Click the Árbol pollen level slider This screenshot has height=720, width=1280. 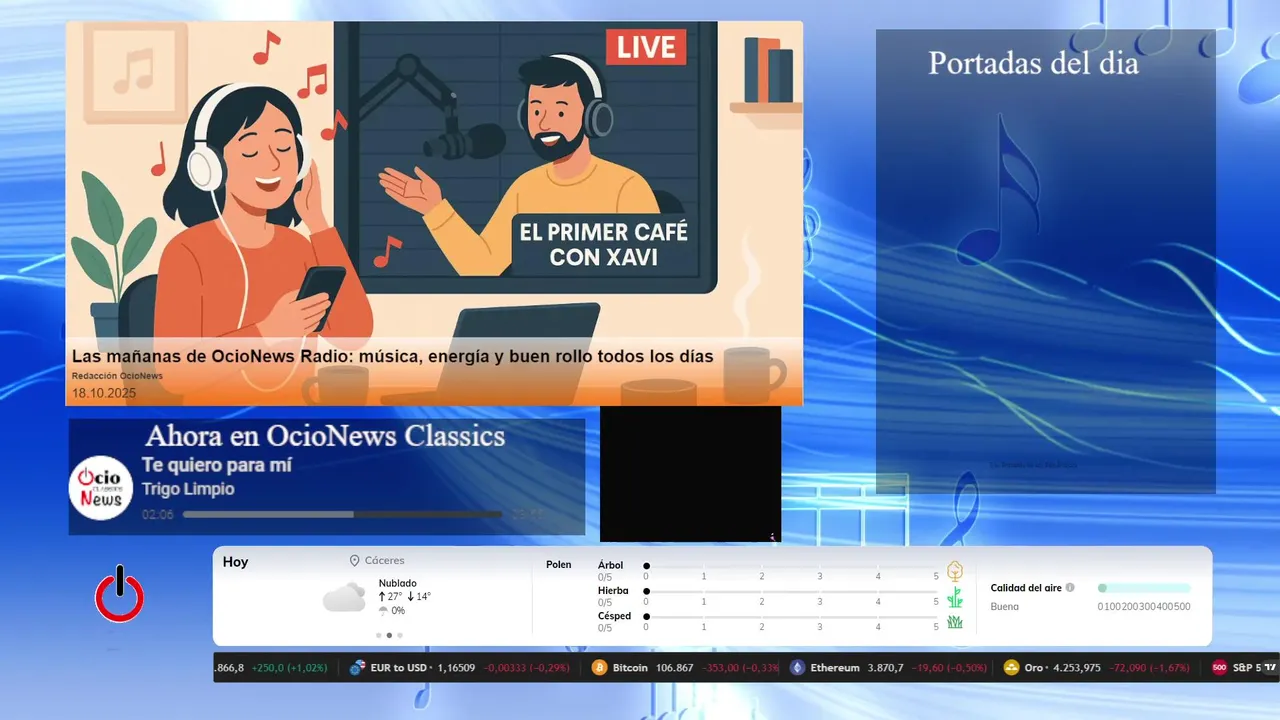click(x=791, y=566)
